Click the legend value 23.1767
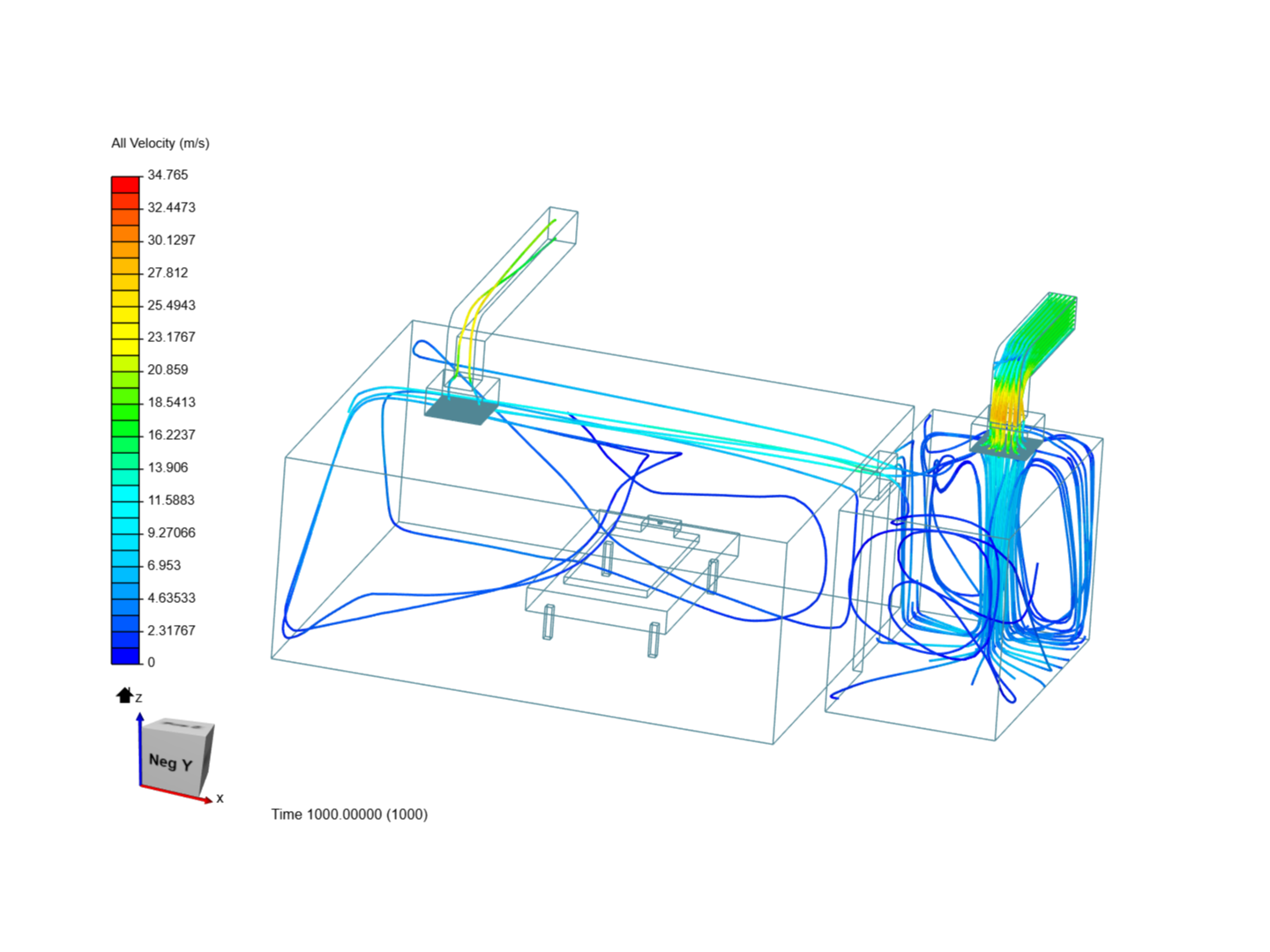The width and height of the screenshot is (1270, 952). [x=171, y=337]
